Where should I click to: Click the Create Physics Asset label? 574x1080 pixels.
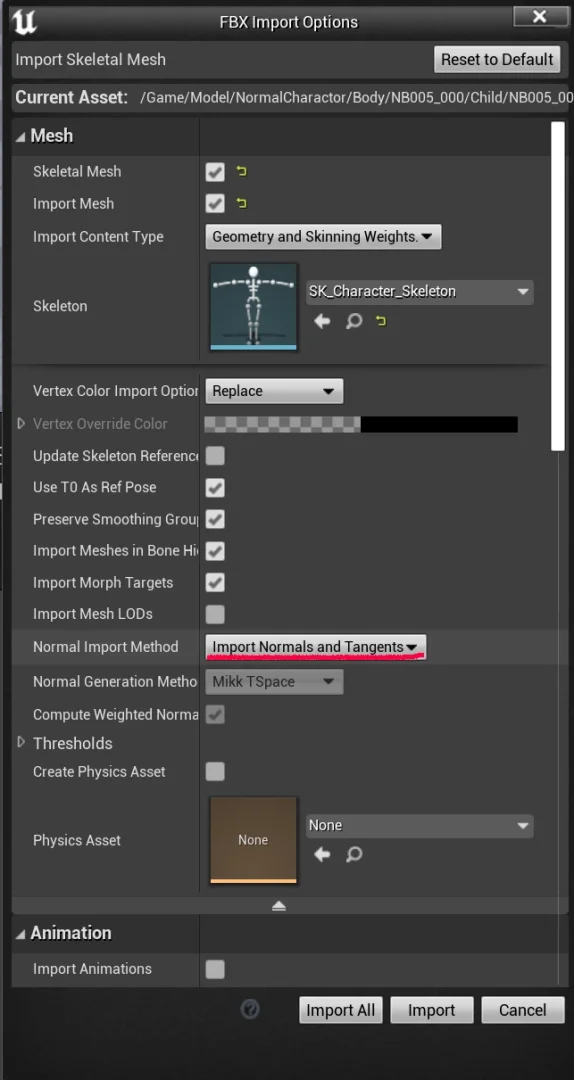[x=99, y=771]
